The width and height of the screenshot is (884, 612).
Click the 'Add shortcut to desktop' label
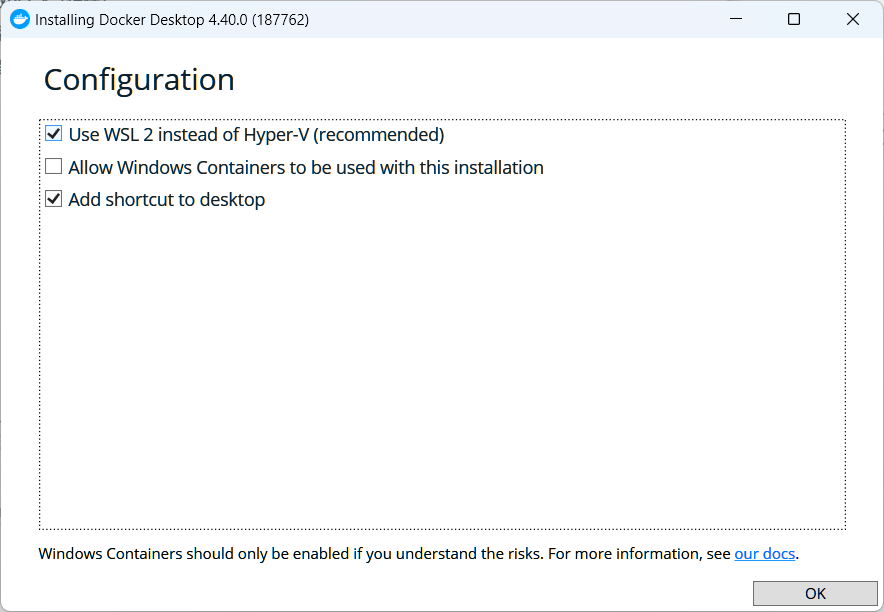click(x=166, y=199)
